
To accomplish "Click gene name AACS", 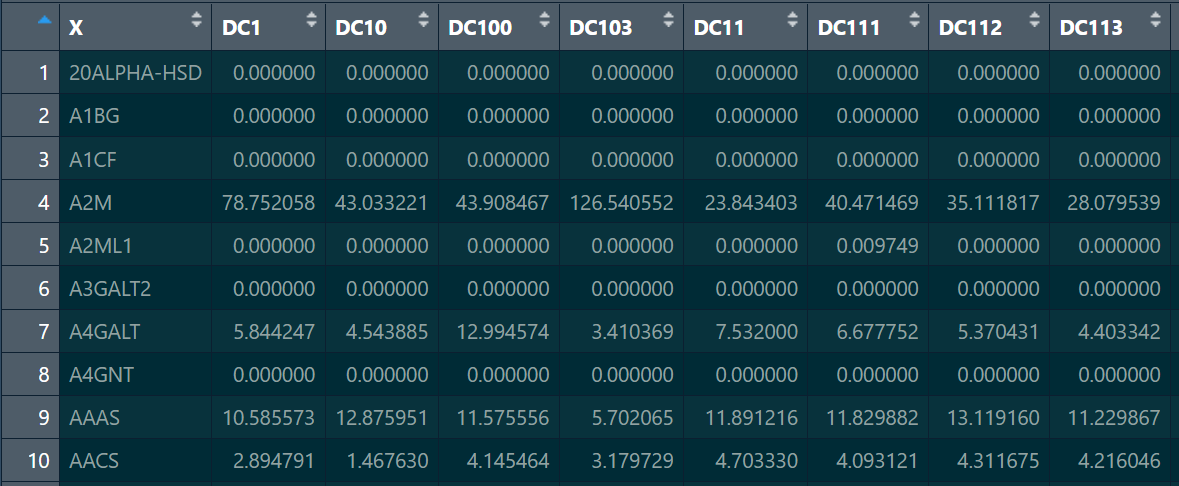I will point(93,460).
